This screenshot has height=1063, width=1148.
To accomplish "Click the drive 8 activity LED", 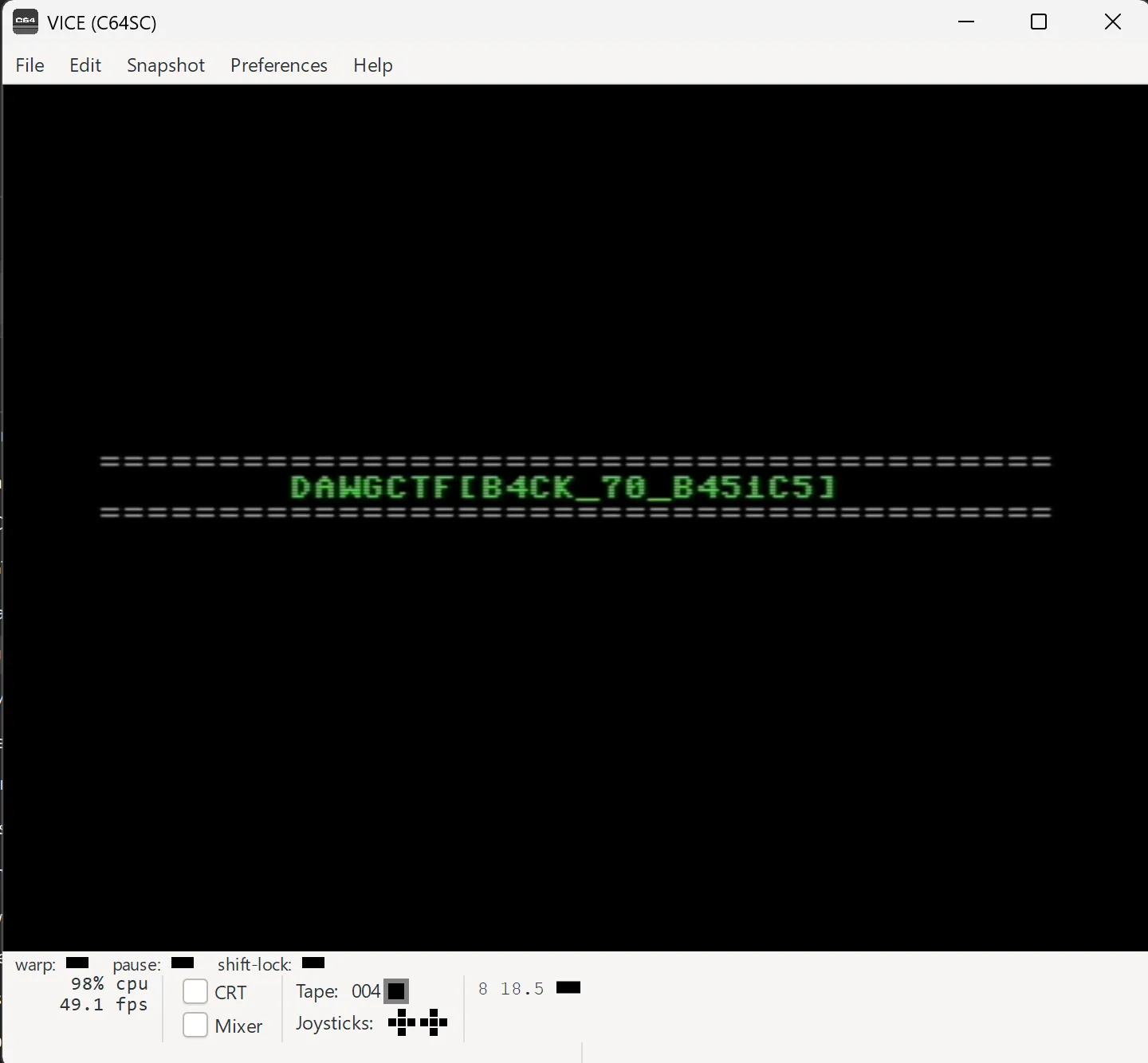I will point(568,988).
